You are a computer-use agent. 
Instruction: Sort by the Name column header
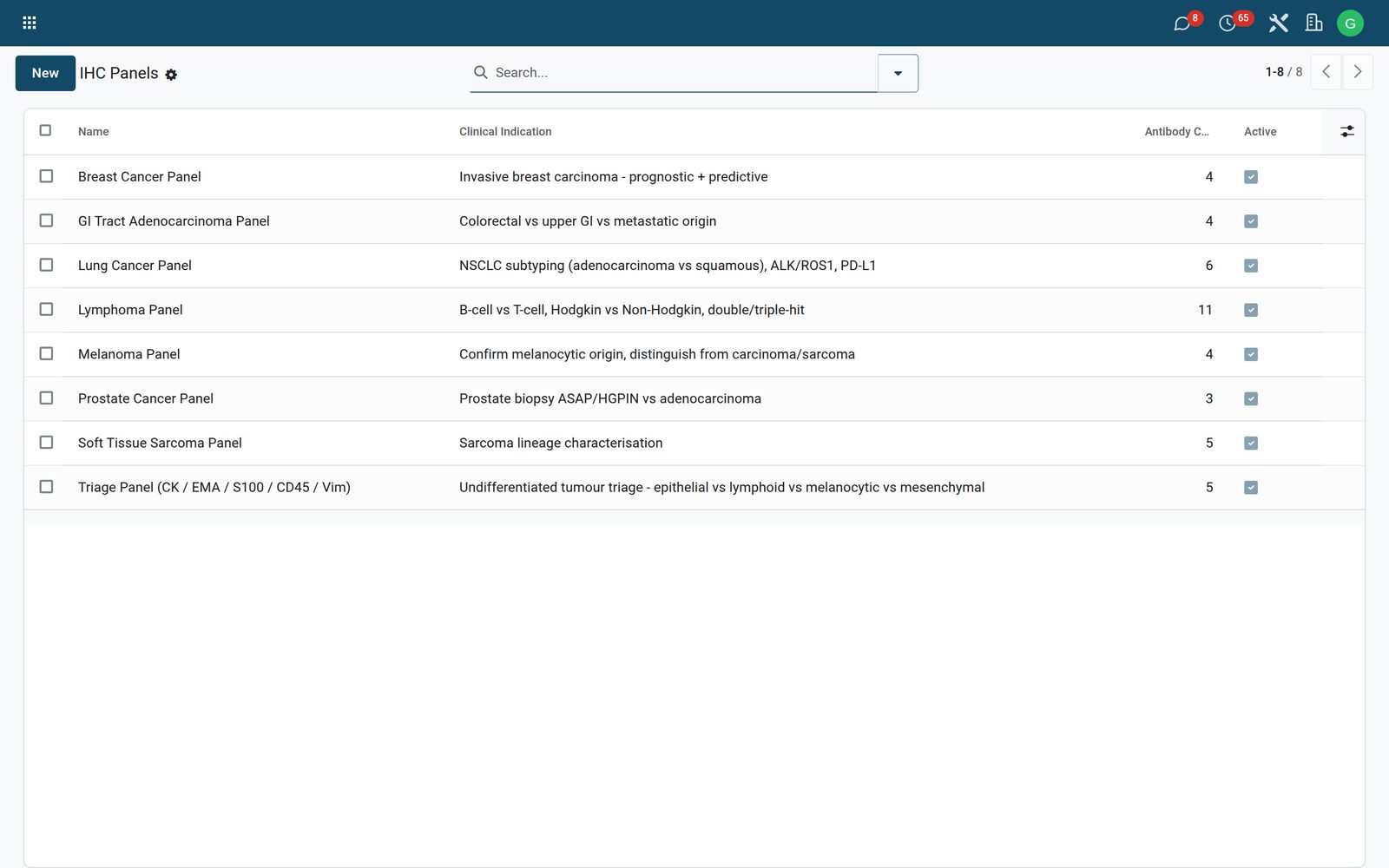tap(94, 132)
